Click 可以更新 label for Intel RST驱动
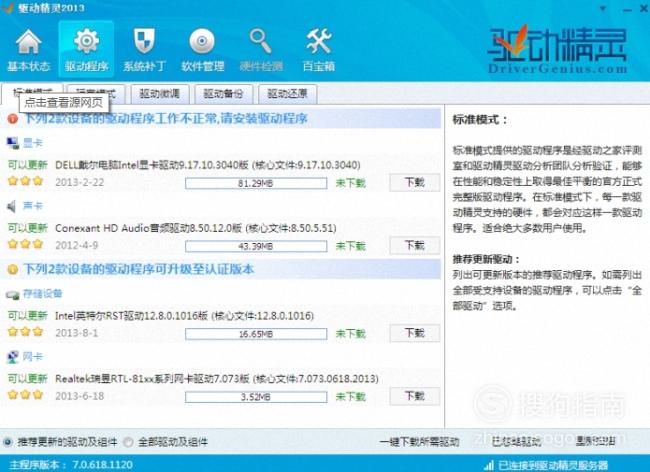Screen dimensions: 650x472 click(28, 316)
